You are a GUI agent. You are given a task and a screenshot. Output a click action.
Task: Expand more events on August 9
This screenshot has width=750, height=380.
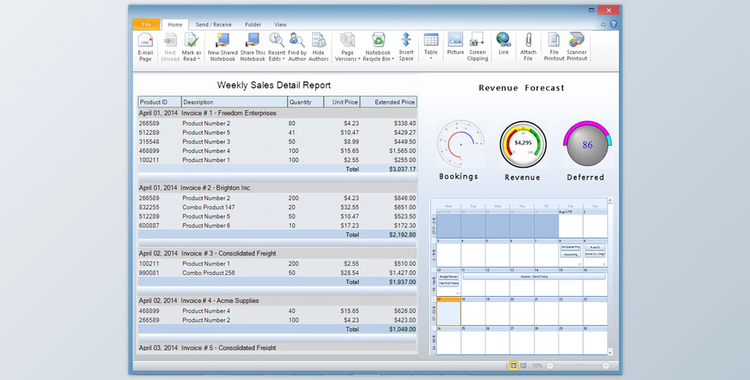click(604, 264)
